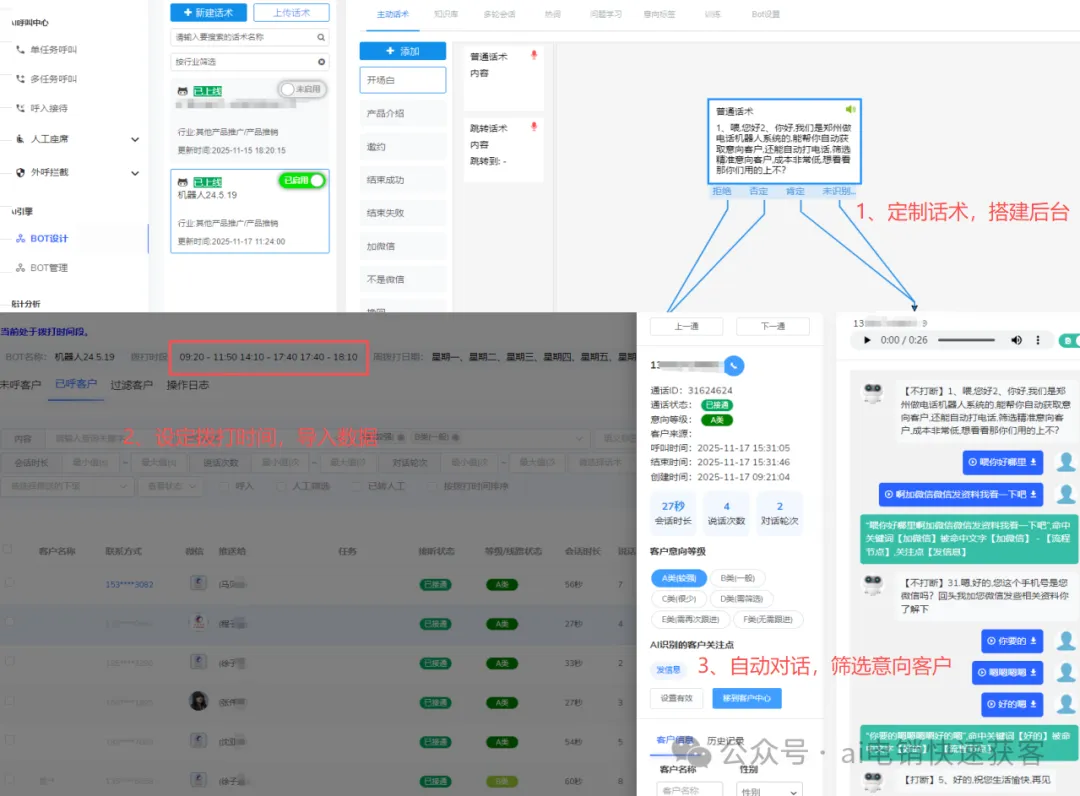Open the 性别 dropdown showing 男
The image size is (1080, 796).
(770, 789)
